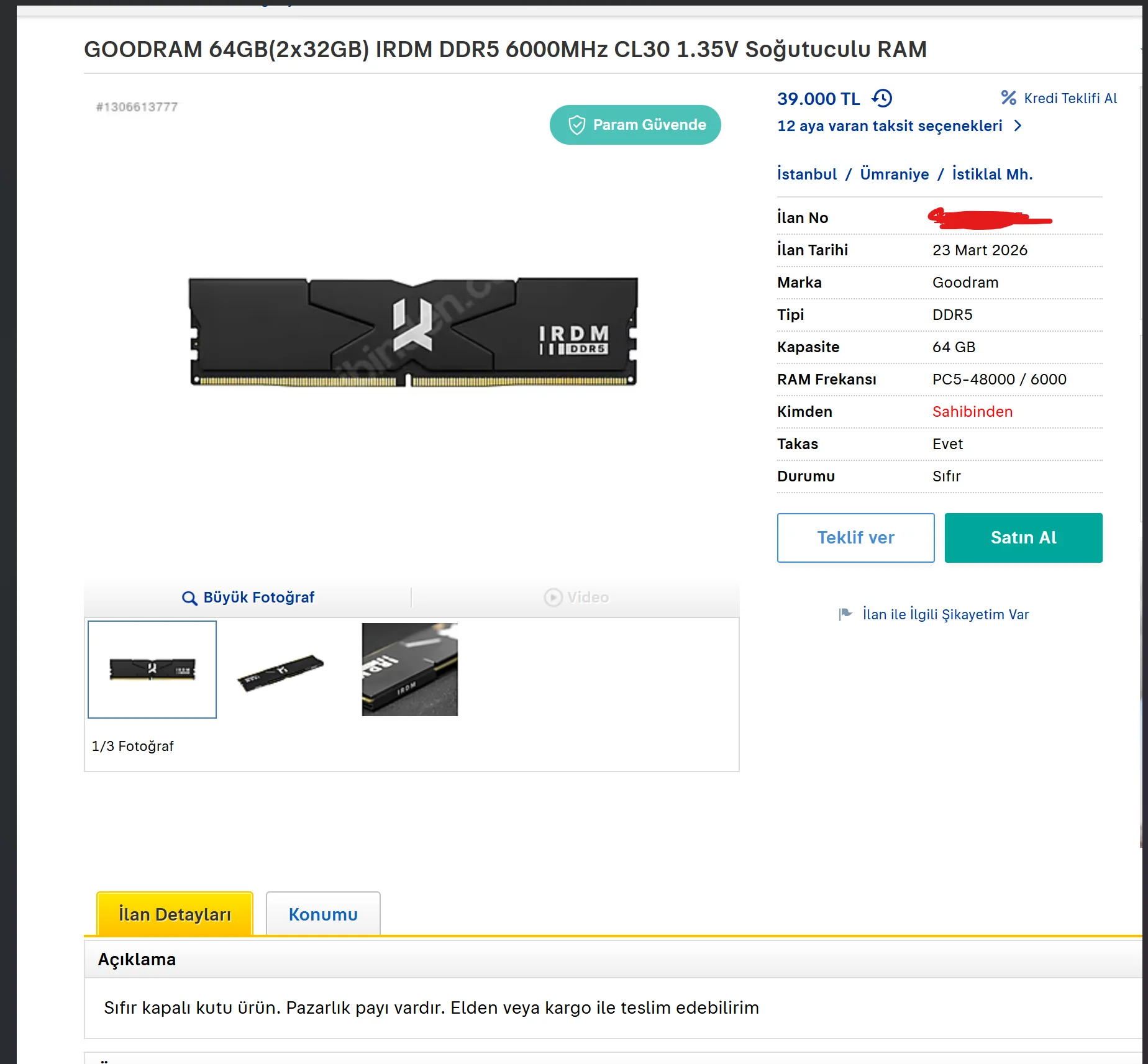Expand installment options chevron arrow
1148x1064 pixels.
pos(1018,126)
